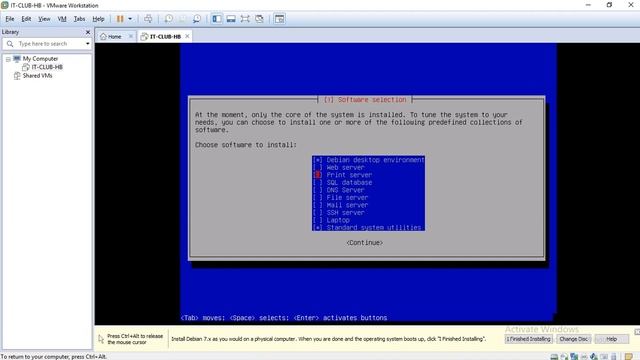Activate the Continue button in installer
Image resolution: width=640 pixels, height=360 pixels.
pyautogui.click(x=364, y=243)
